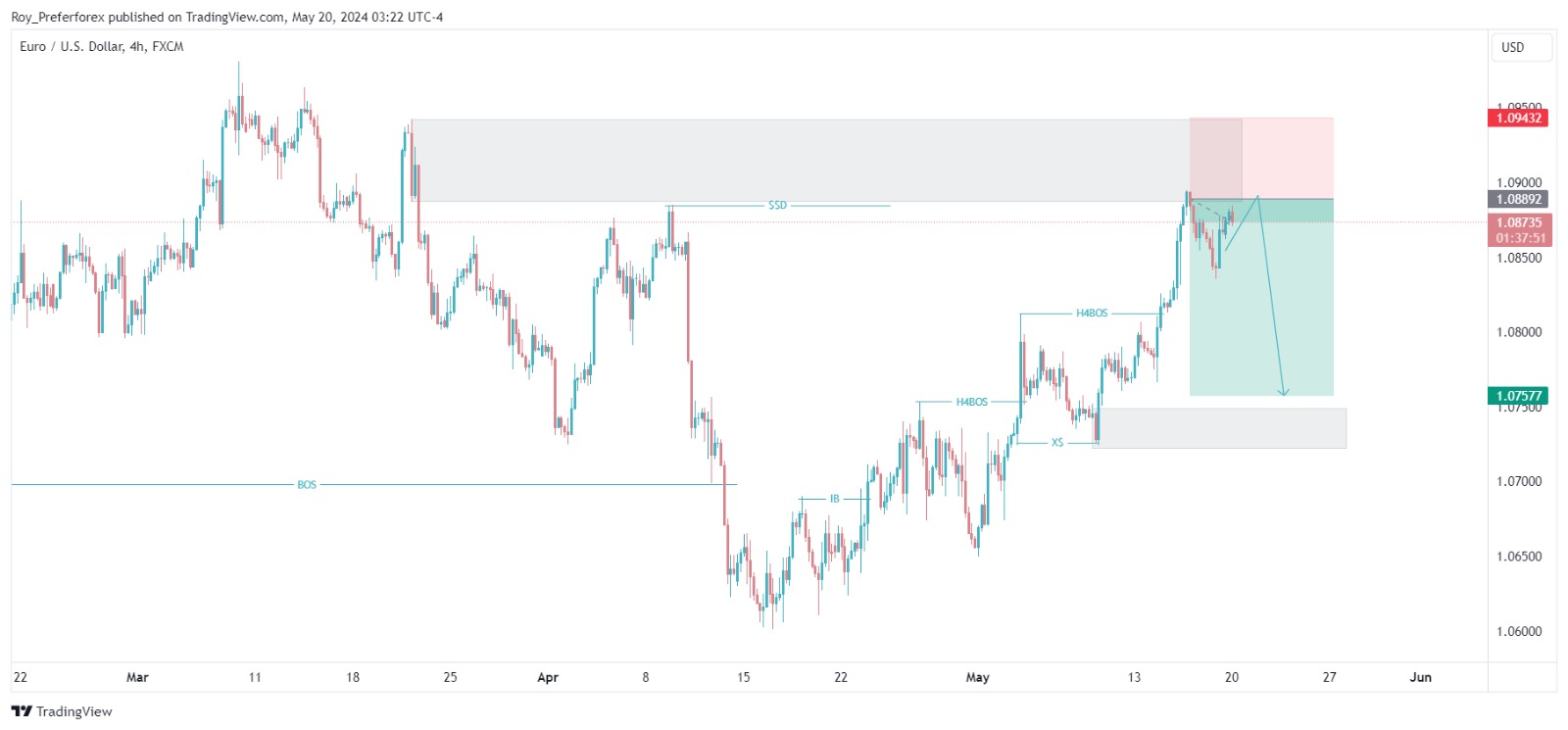Select the red 1.09432 stop price label

point(1518,118)
